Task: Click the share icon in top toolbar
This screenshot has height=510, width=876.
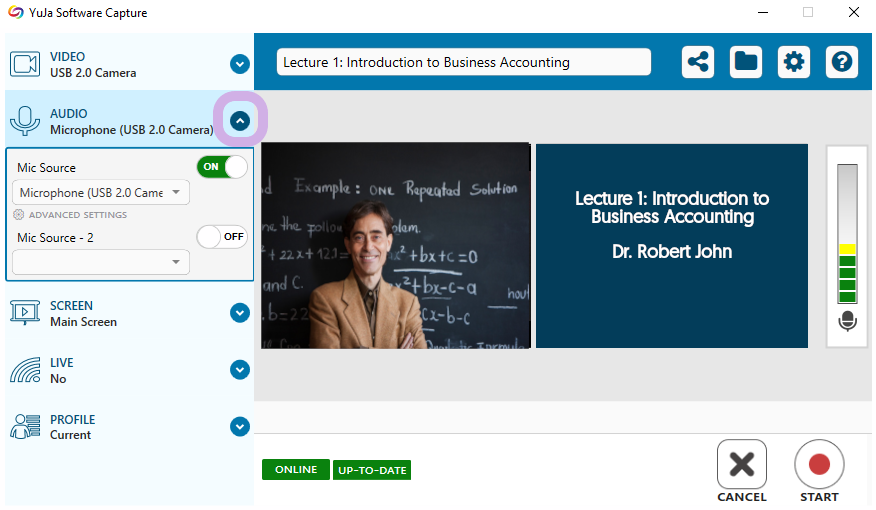Action: click(698, 61)
